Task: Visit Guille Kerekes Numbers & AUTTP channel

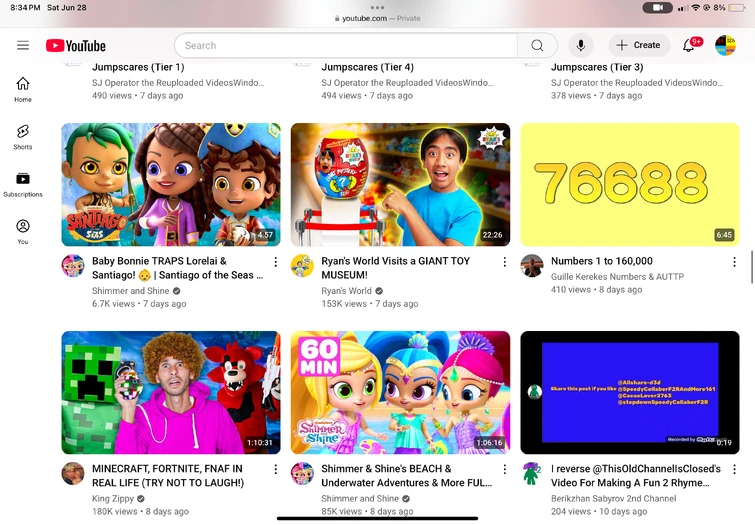Action: [x=617, y=276]
